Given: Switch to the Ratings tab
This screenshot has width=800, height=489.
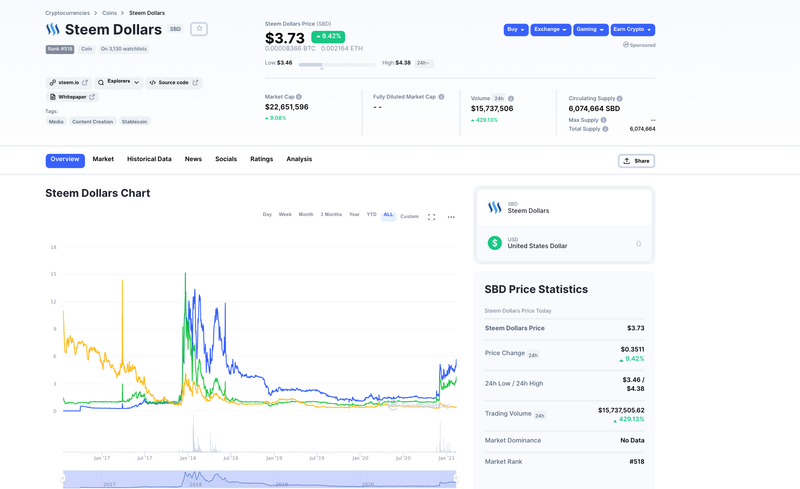Looking at the screenshot, I should coord(261,159).
